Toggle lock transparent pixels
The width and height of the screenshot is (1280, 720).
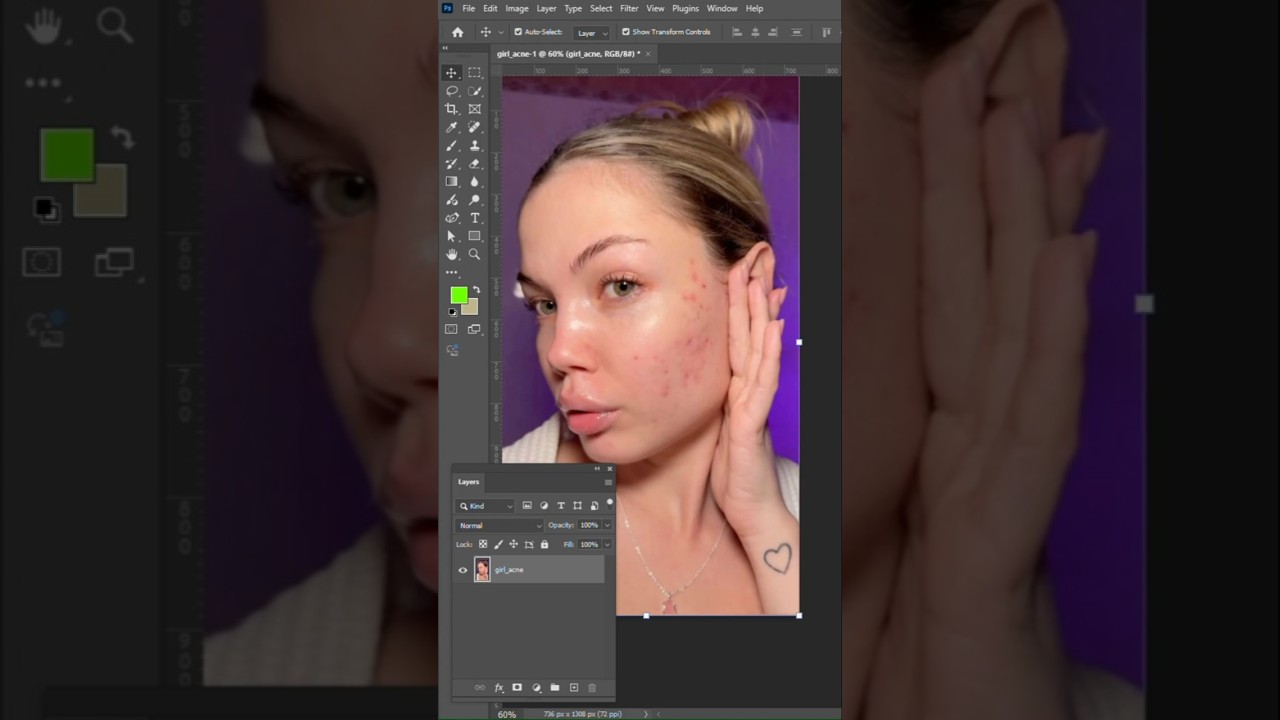coord(483,545)
